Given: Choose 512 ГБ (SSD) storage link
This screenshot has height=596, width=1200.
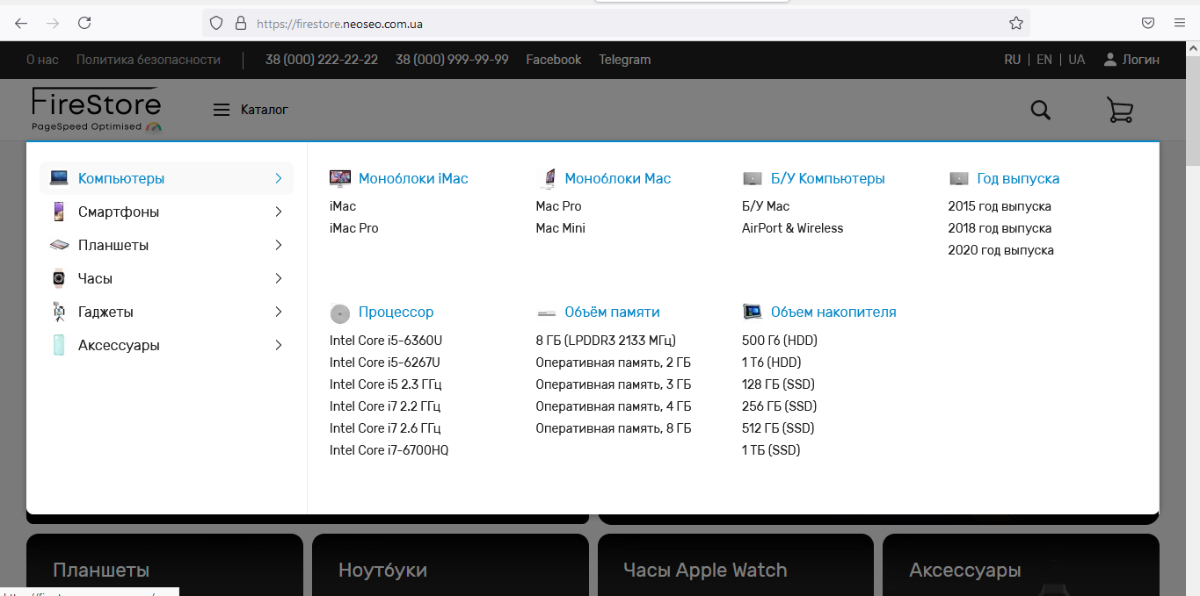Looking at the screenshot, I should pos(779,428).
